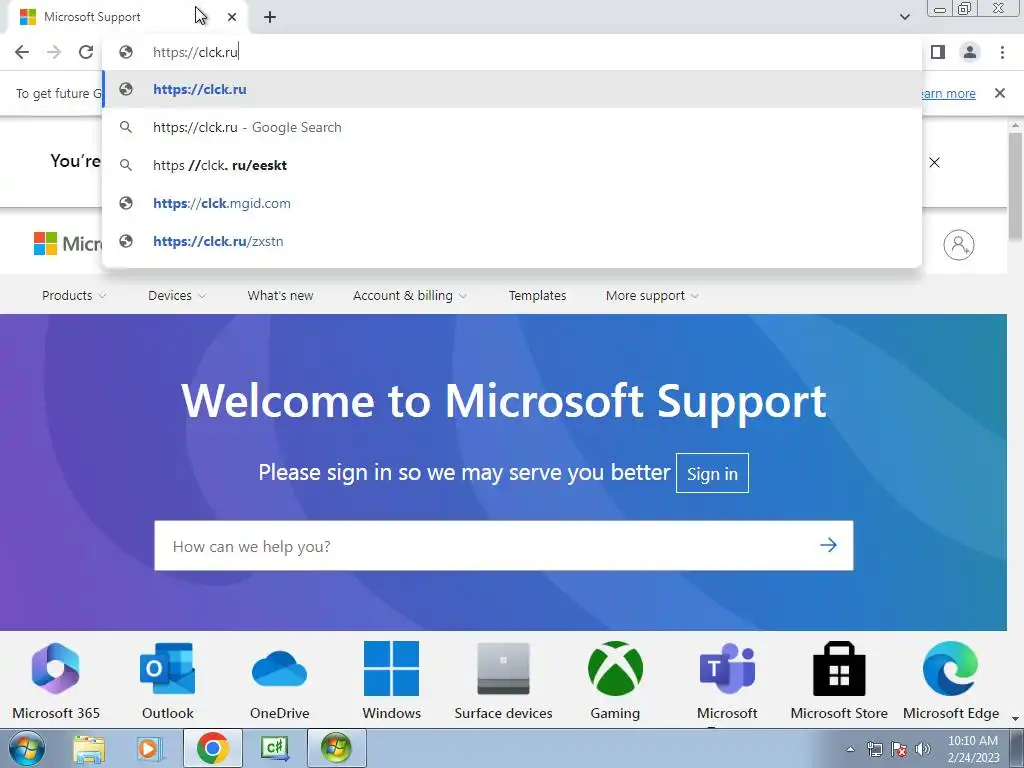Click the network tray icon
1024x768 pixels.
click(874, 749)
